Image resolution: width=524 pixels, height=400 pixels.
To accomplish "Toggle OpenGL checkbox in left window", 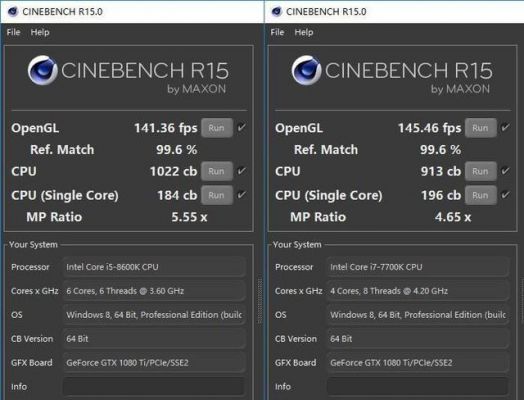I will 242,127.
